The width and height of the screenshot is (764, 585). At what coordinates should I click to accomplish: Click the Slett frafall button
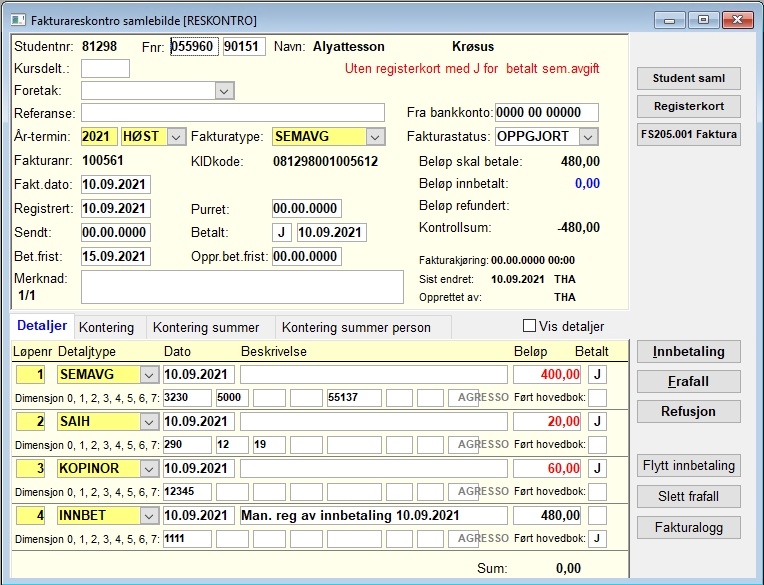point(688,496)
